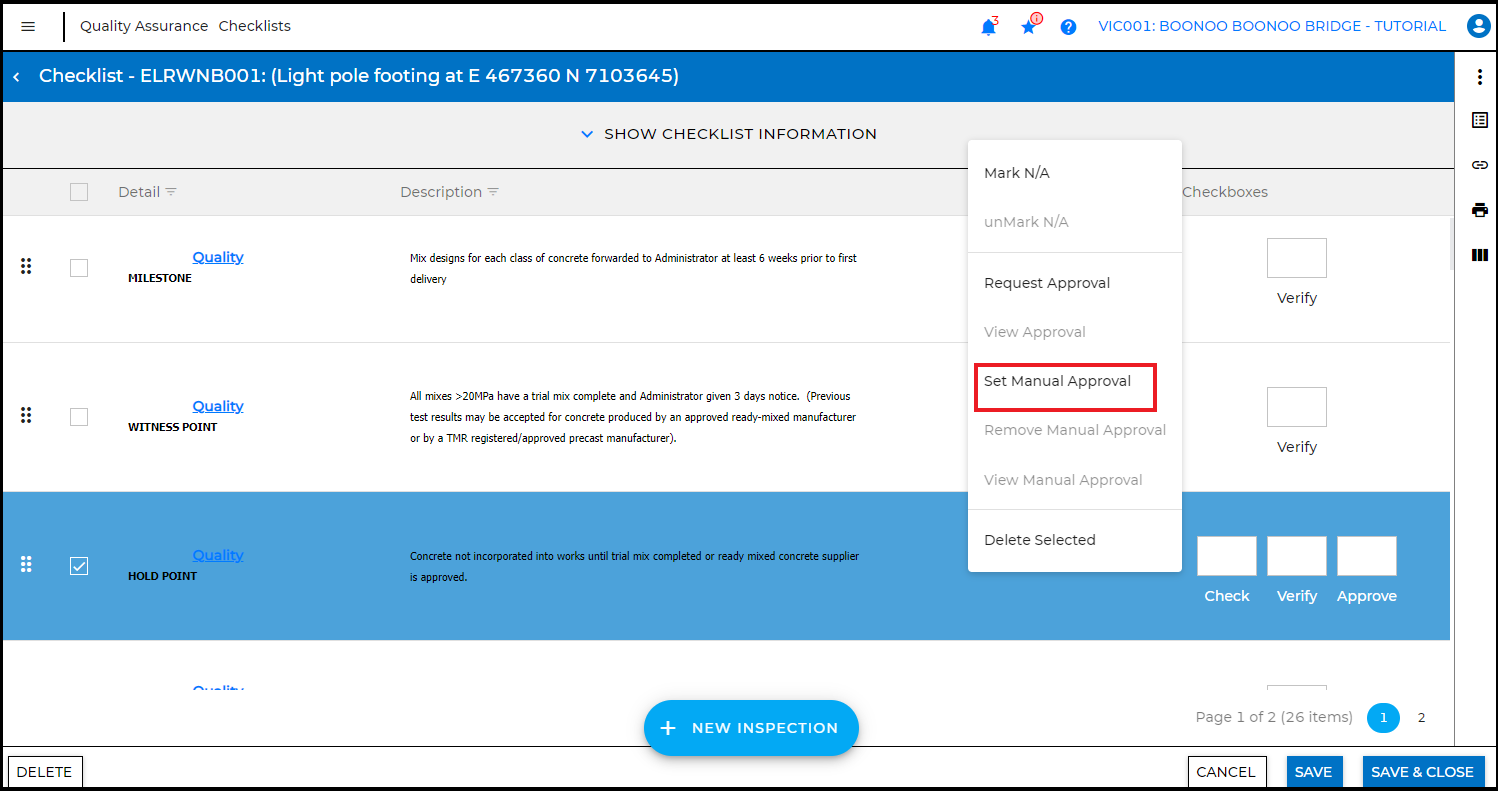Toggle the select-all checkbox in header
Viewport: 1498px width, 791px height.
click(x=79, y=192)
